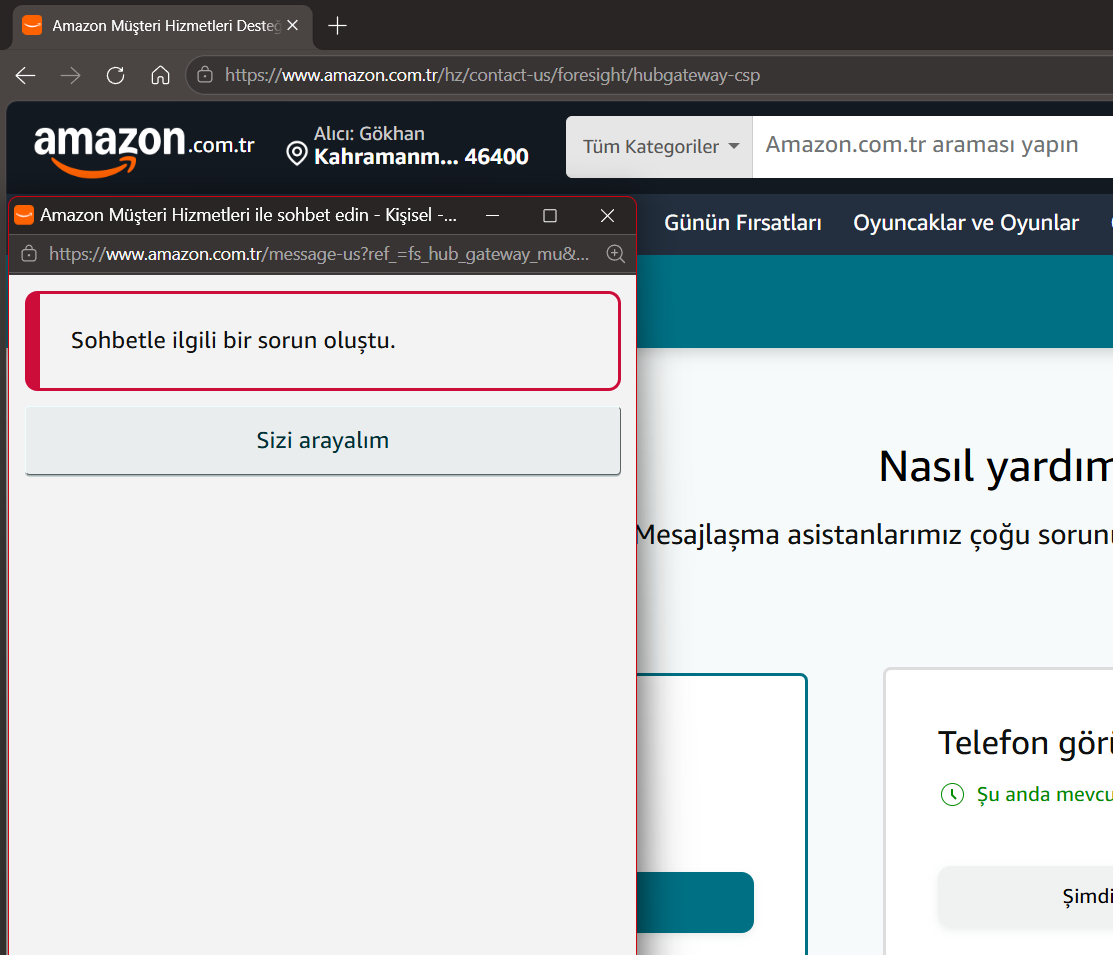This screenshot has width=1113, height=955.
Task: Select the Amazon Müşteri Hizmetleri Desteği tab
Action: click(x=163, y=26)
